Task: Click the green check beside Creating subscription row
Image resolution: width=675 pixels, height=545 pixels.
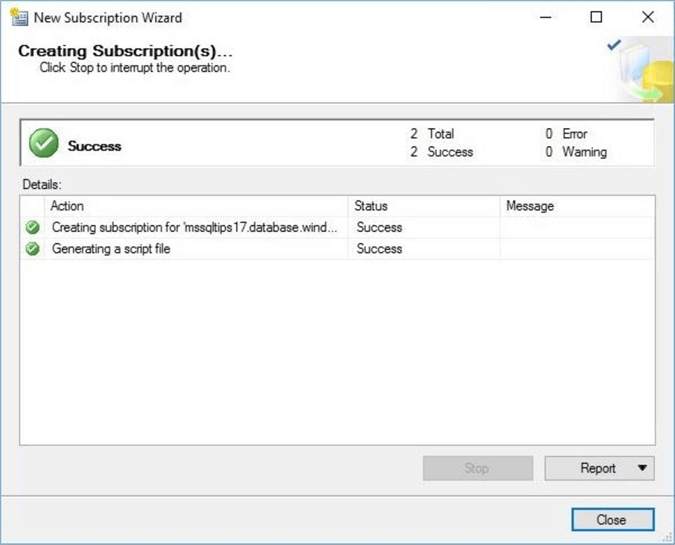Action: pyautogui.click(x=32, y=227)
